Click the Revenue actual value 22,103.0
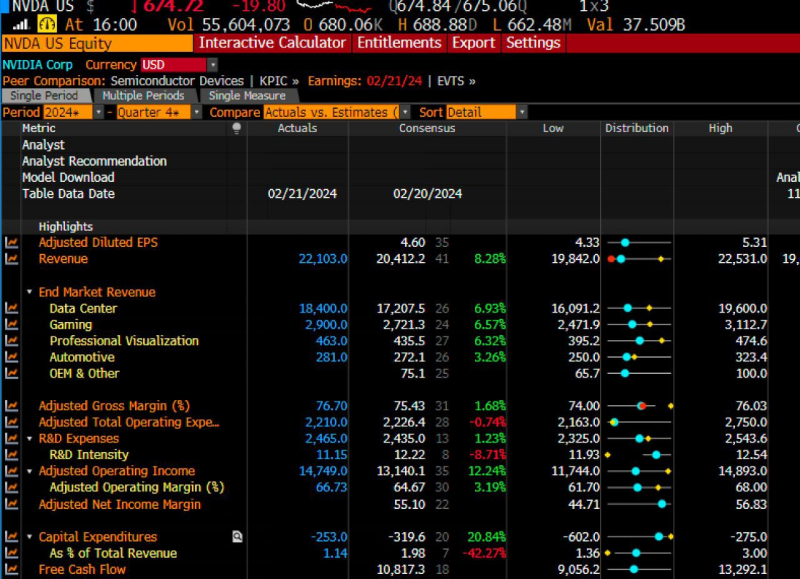This screenshot has height=579, width=800. pyautogui.click(x=322, y=259)
